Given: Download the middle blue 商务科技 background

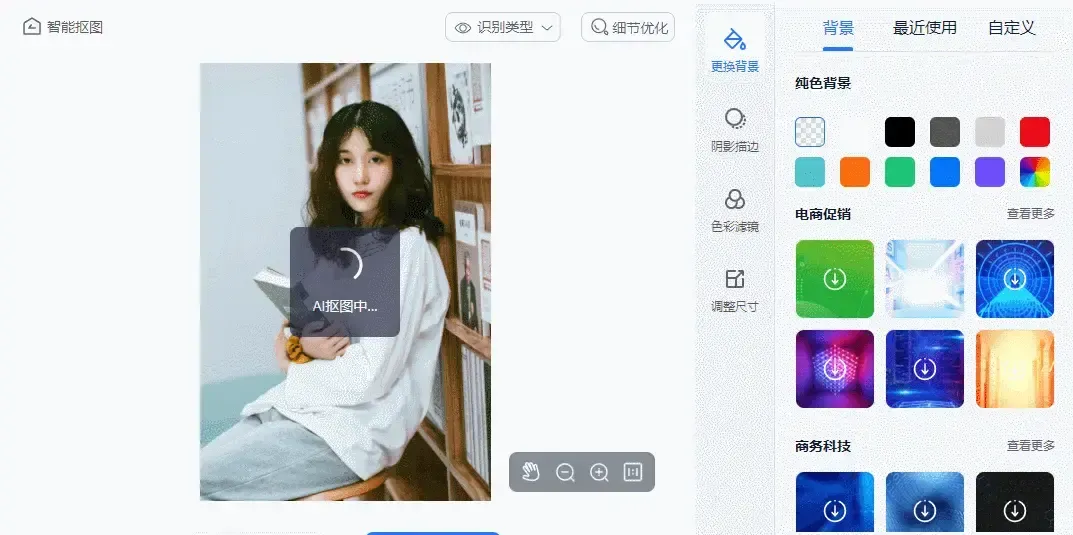Looking at the screenshot, I should [x=925, y=504].
